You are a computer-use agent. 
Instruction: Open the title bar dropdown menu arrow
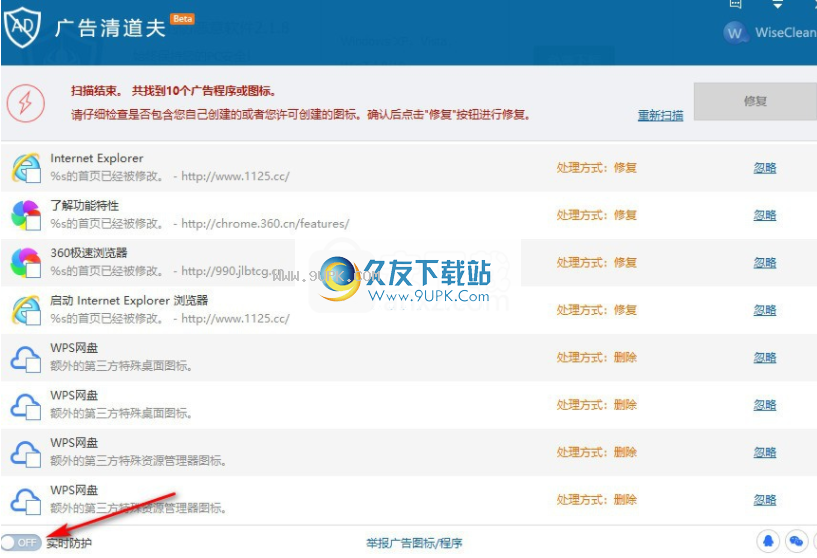pyautogui.click(x=777, y=4)
